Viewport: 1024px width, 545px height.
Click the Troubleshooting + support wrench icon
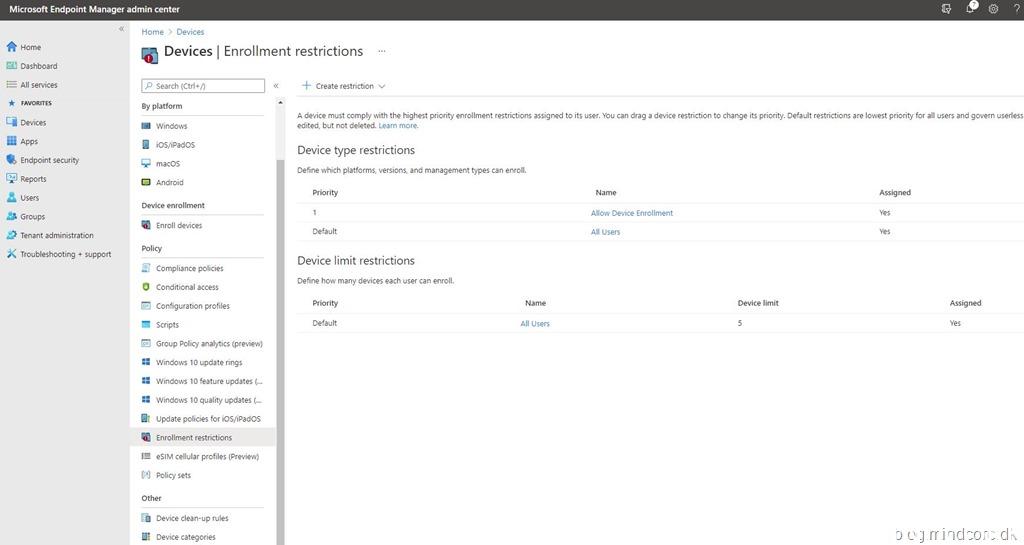(x=12, y=254)
